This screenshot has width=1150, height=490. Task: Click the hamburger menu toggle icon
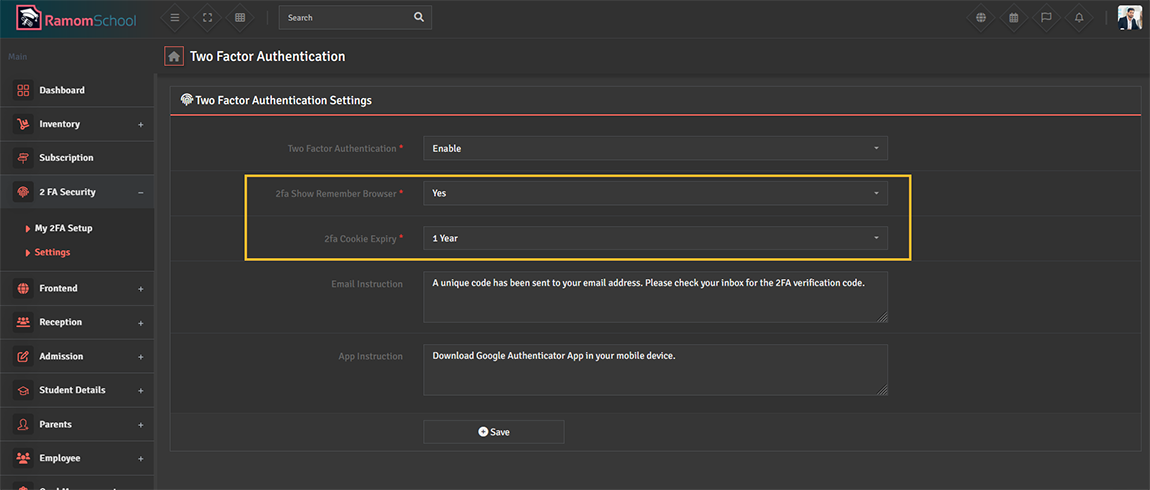tap(175, 18)
